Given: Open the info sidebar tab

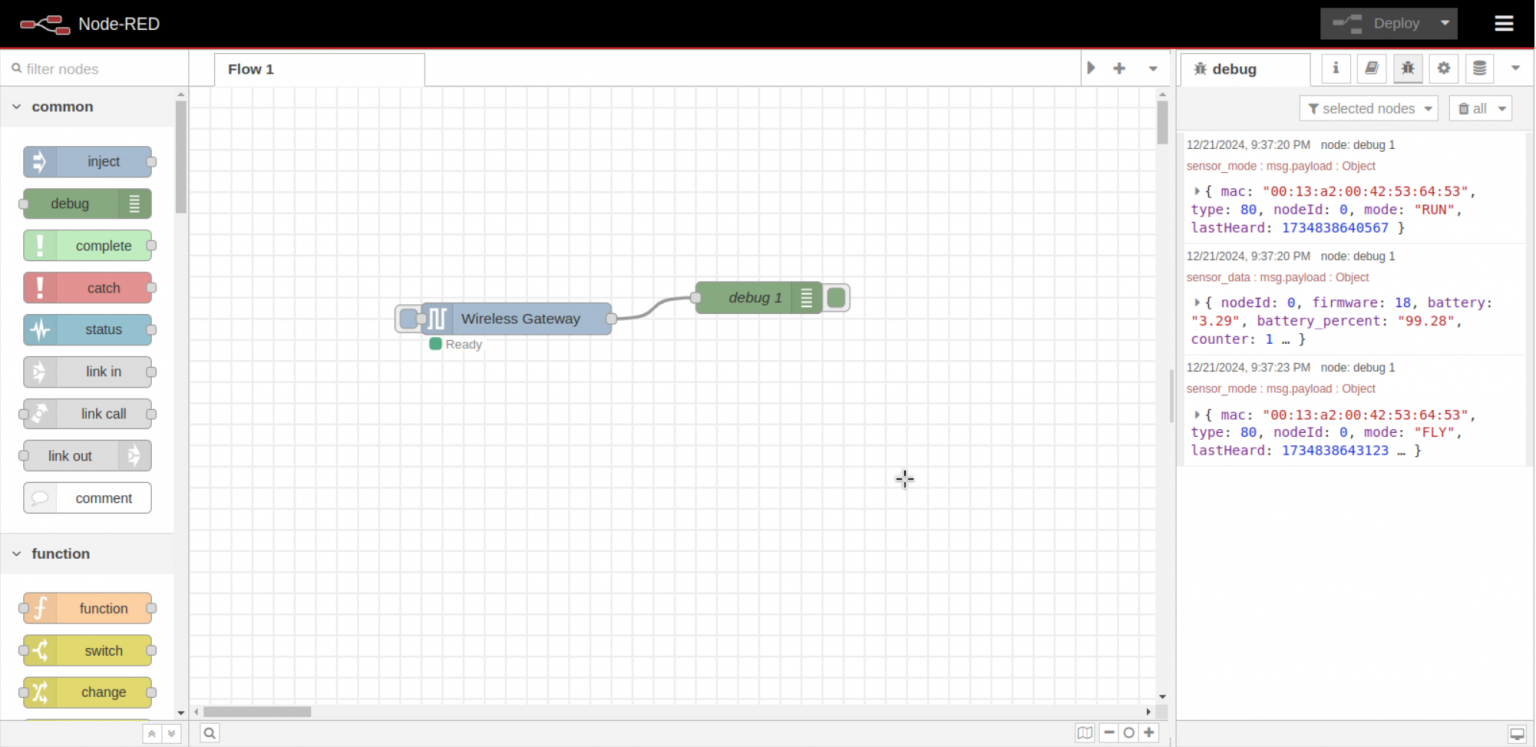Looking at the screenshot, I should 1335,68.
